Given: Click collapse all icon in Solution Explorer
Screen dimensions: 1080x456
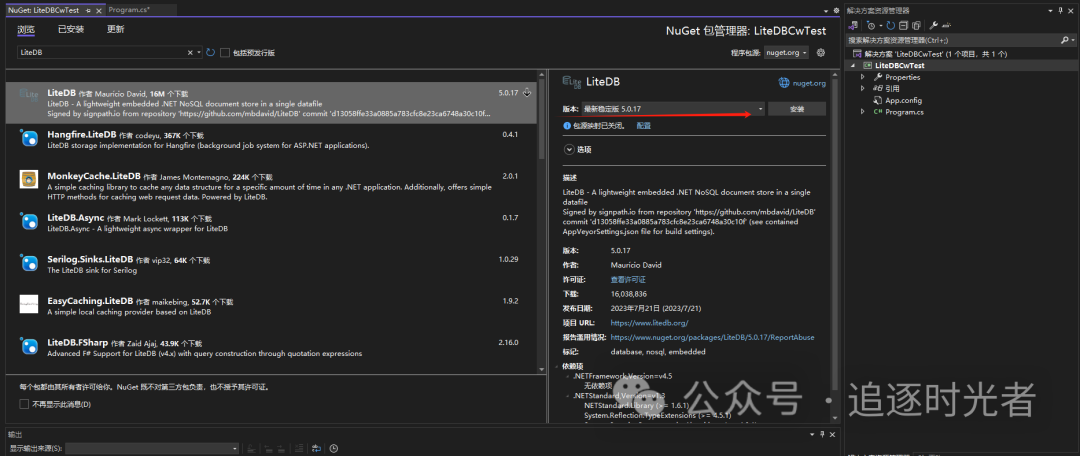Looking at the screenshot, I should tap(903, 25).
